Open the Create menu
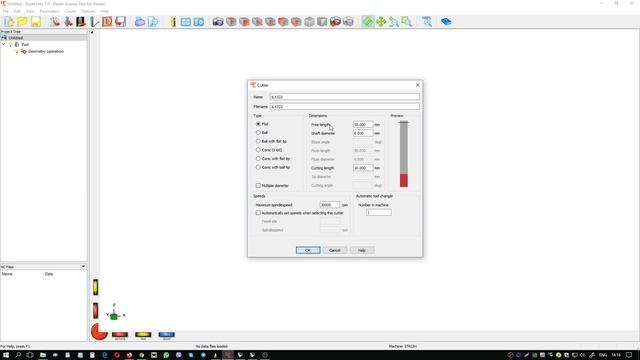This screenshot has height=360, width=640. (x=70, y=11)
